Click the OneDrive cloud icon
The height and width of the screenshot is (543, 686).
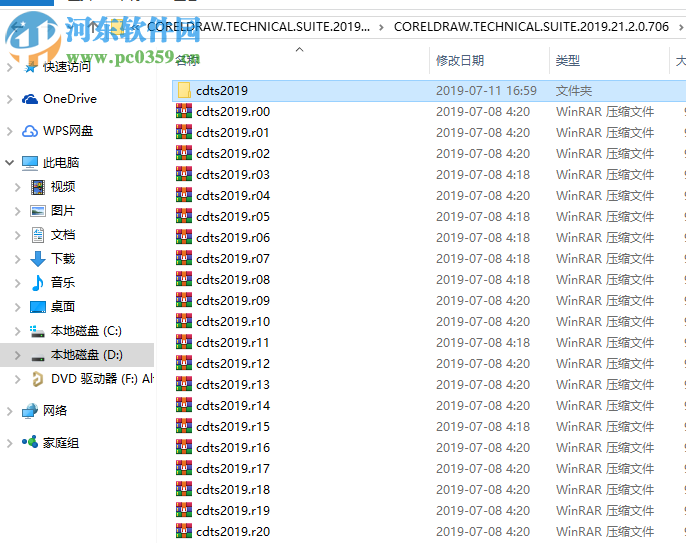pos(30,99)
